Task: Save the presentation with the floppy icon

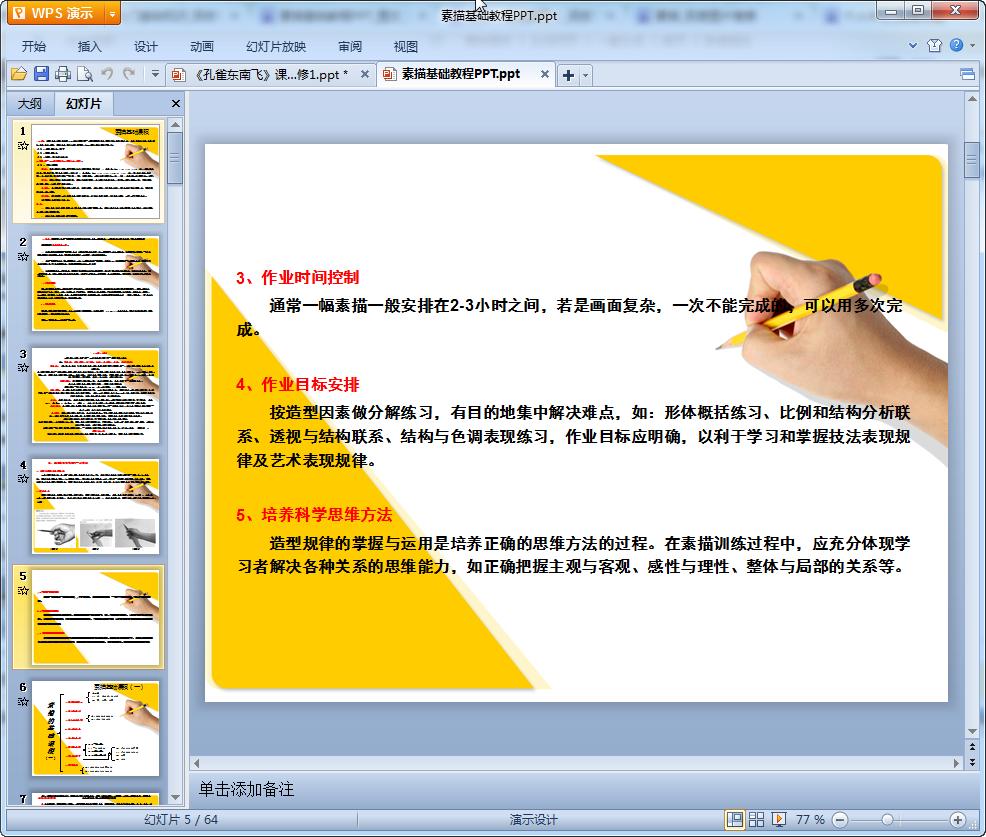Action: (41, 74)
